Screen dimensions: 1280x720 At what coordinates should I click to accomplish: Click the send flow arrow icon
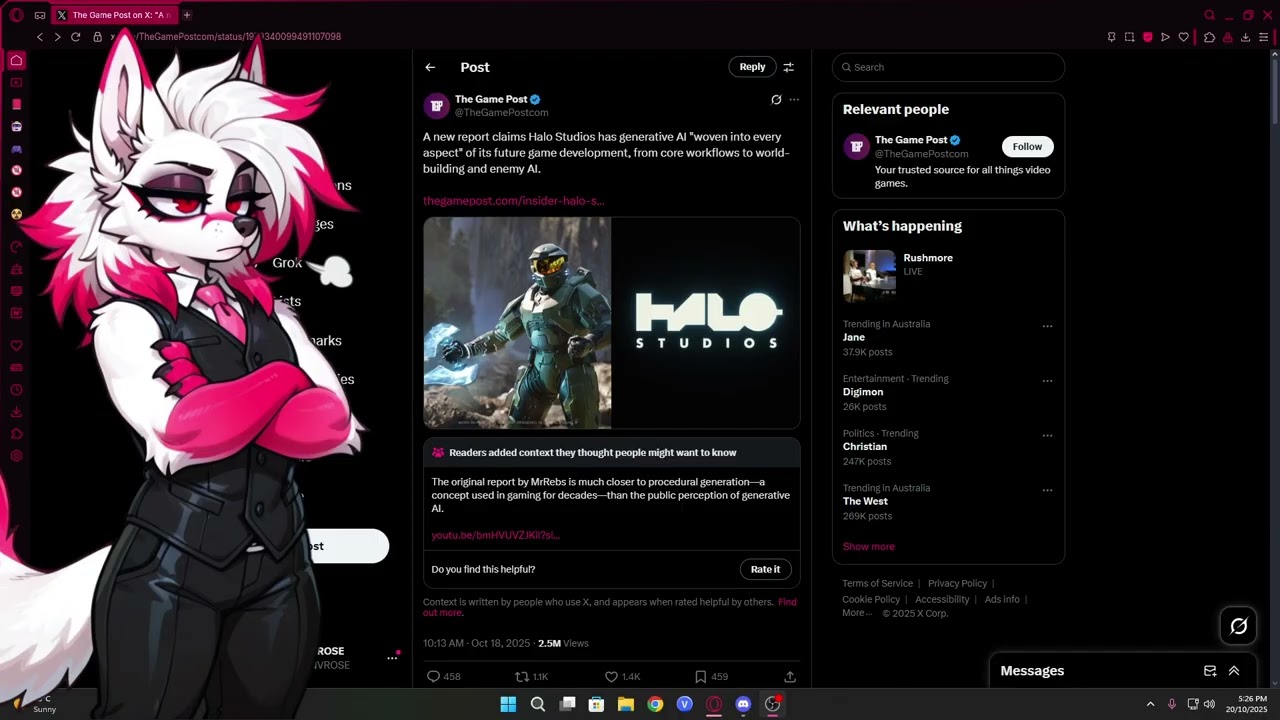1165,37
